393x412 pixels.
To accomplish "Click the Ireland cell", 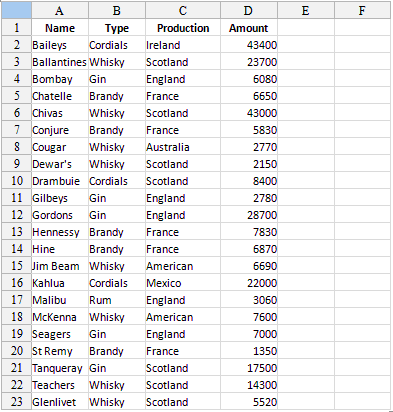I will (183, 45).
